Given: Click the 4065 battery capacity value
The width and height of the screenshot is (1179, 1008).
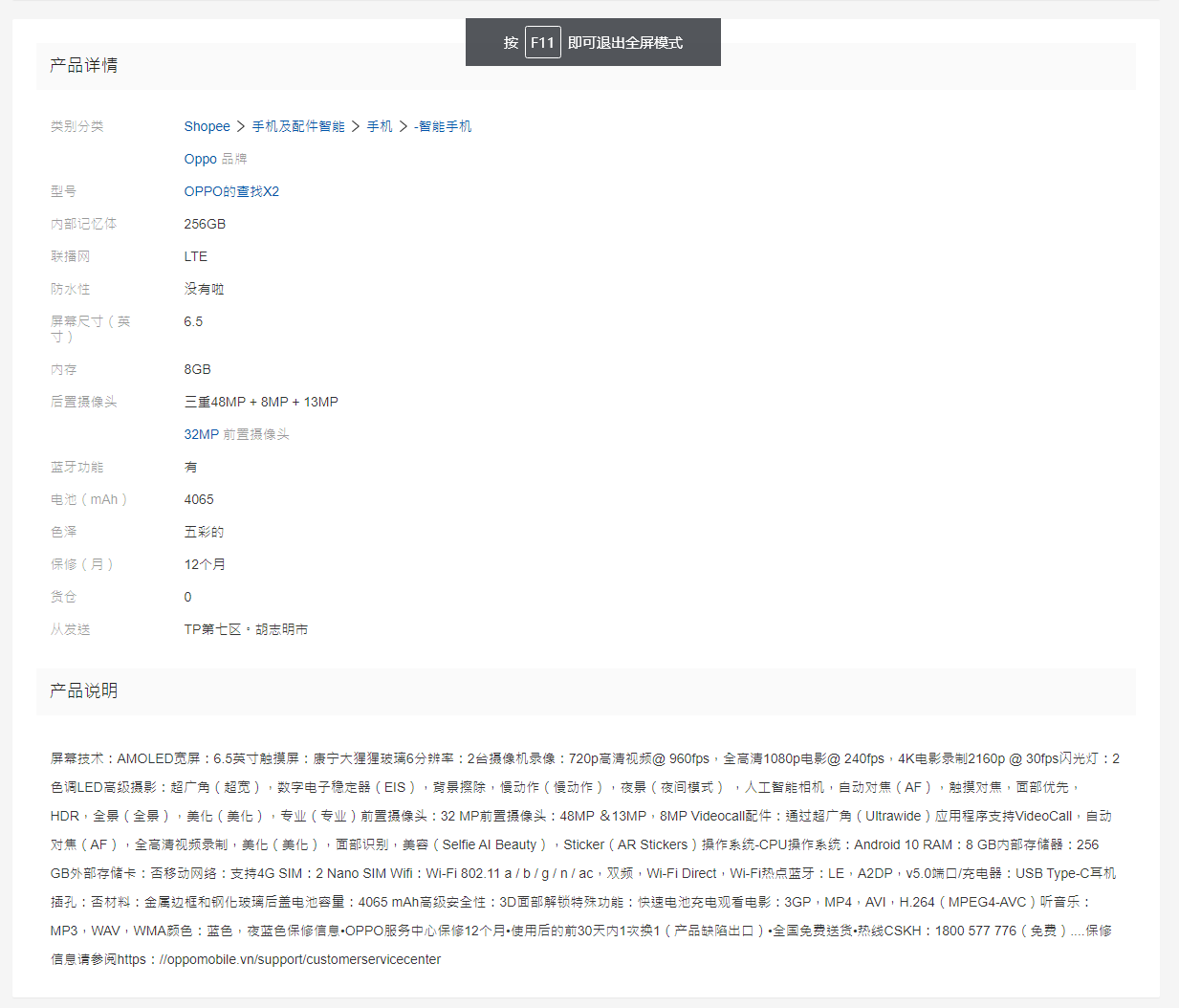Looking at the screenshot, I should pyautogui.click(x=199, y=499).
